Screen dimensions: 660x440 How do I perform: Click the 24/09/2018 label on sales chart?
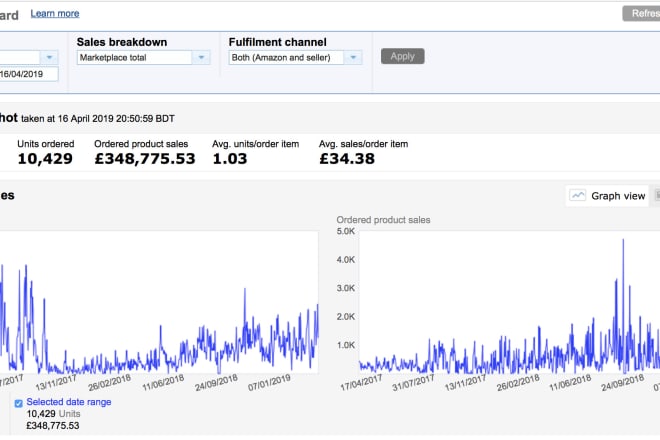click(623, 382)
